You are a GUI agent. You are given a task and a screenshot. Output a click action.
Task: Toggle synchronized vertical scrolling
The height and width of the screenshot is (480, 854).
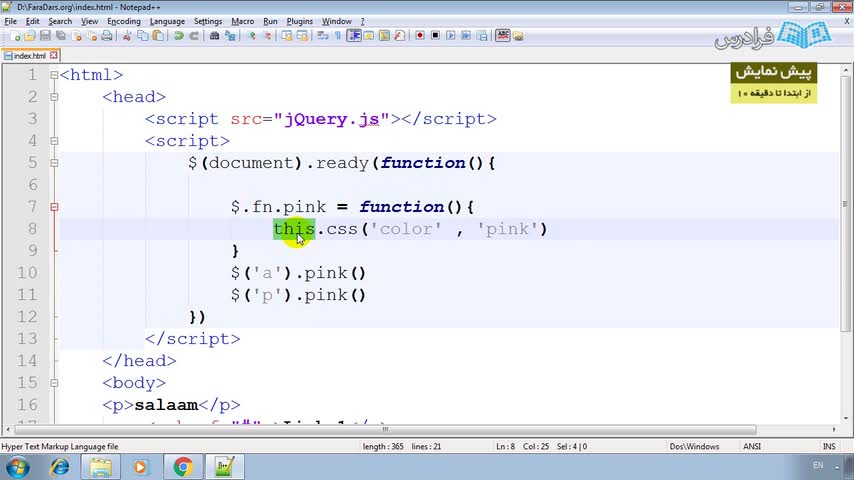[286, 36]
